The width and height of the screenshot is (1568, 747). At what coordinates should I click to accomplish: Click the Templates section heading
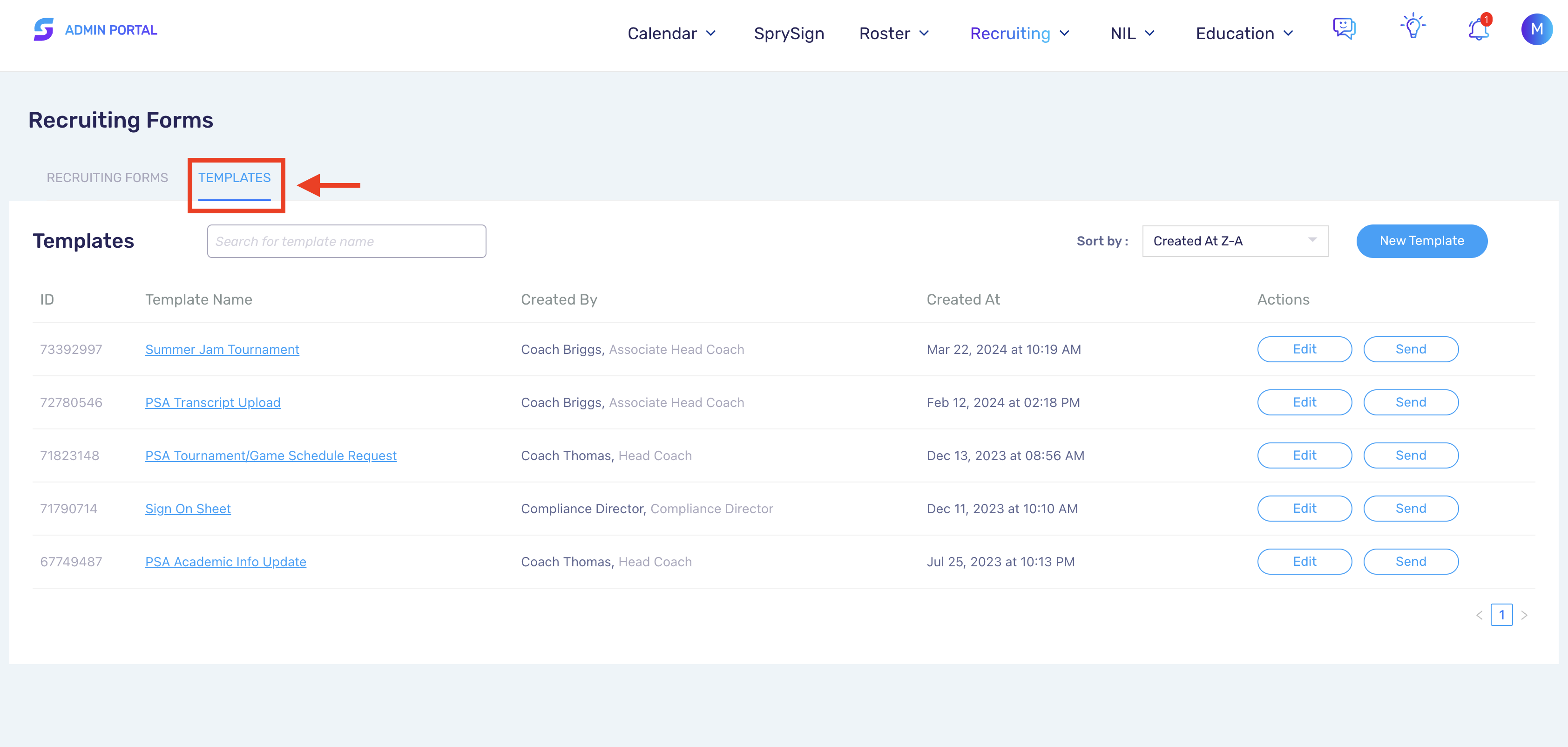tap(83, 240)
